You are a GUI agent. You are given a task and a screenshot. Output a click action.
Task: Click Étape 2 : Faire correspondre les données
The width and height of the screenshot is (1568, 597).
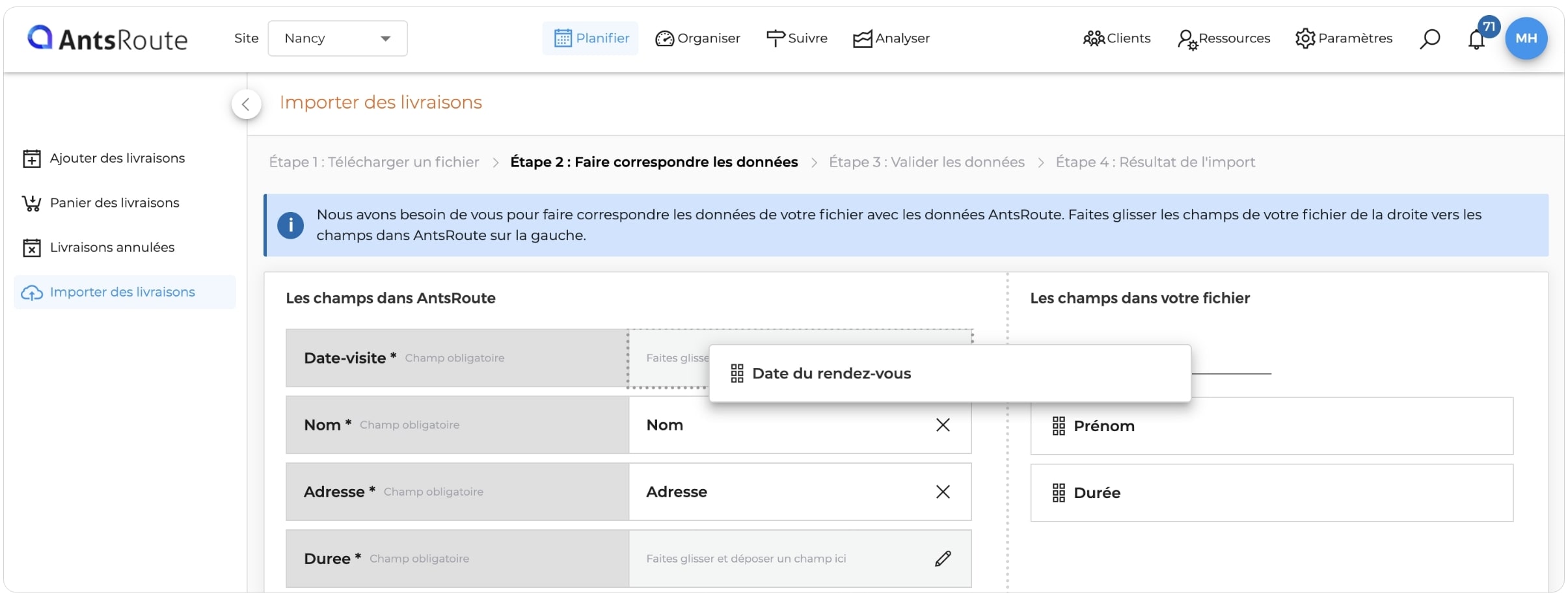click(654, 162)
